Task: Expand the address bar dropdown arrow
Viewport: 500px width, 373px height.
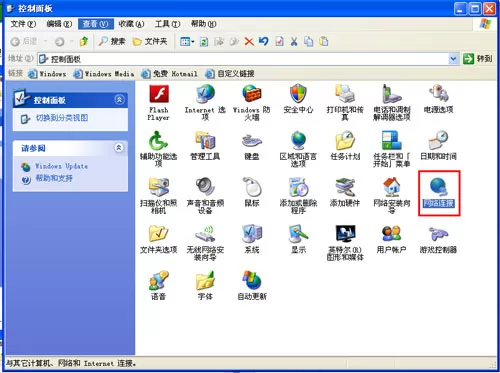Action: click(453, 59)
